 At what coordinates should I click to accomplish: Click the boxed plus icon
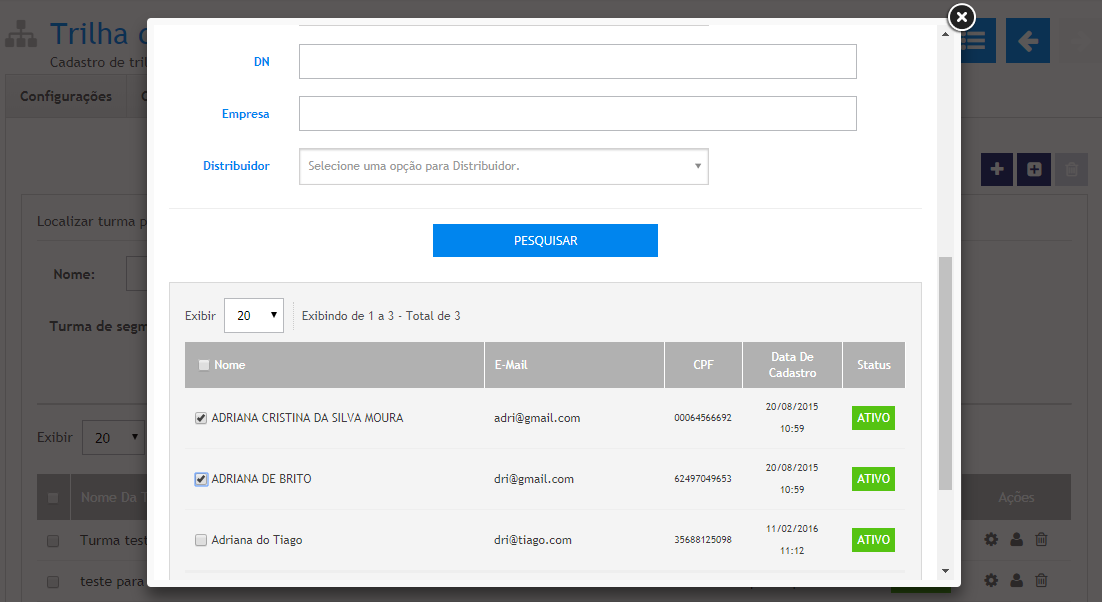click(x=1033, y=170)
